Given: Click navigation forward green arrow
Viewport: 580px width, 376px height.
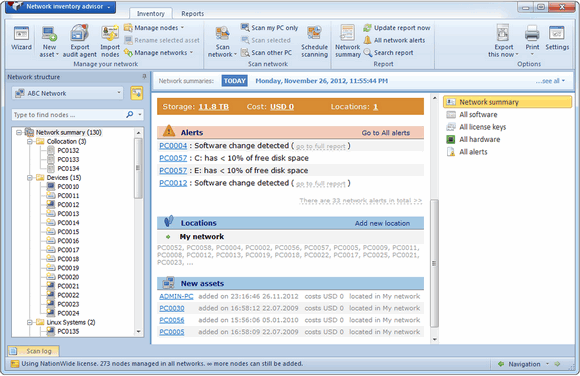Looking at the screenshot, I should (557, 364).
